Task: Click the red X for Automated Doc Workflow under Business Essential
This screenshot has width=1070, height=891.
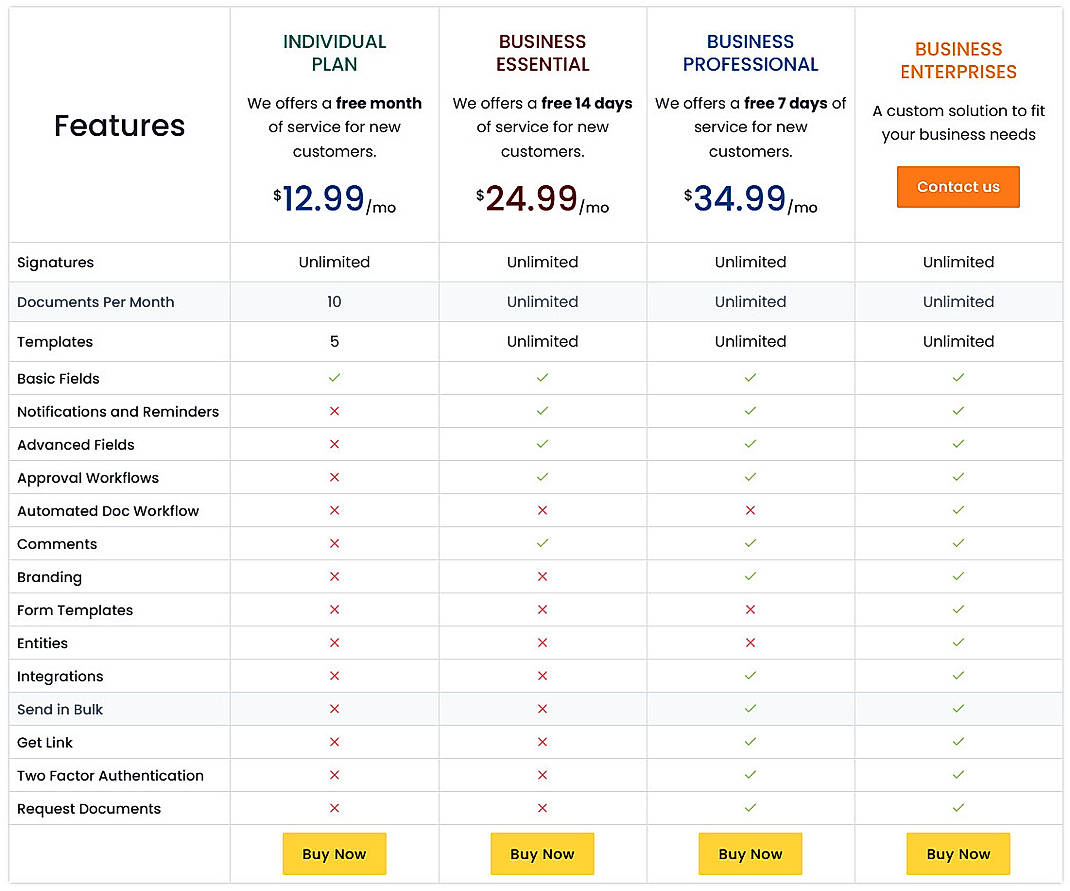Action: (x=542, y=510)
